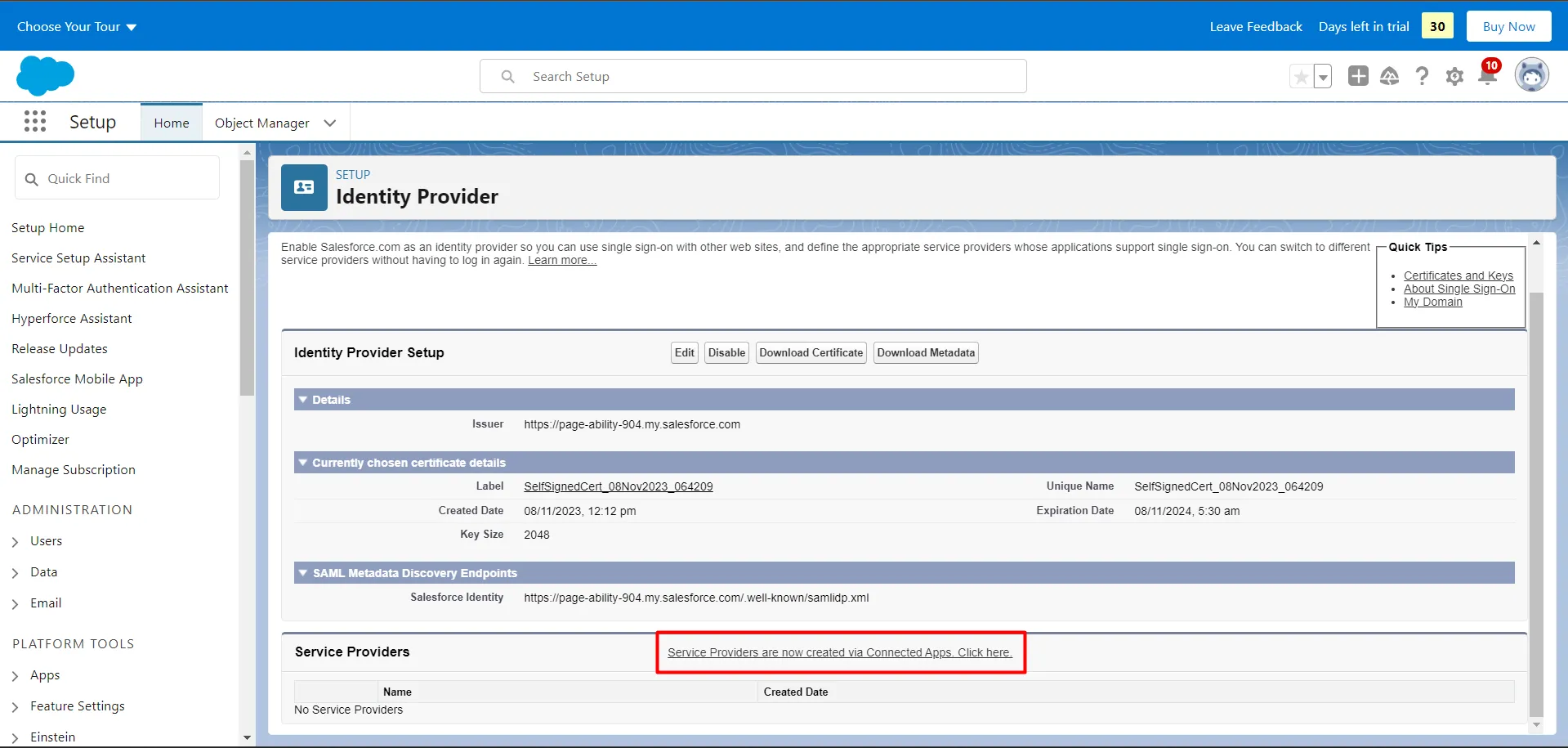Click the main content scrollbar thumb
The width and height of the screenshot is (1568, 748).
1536,504
